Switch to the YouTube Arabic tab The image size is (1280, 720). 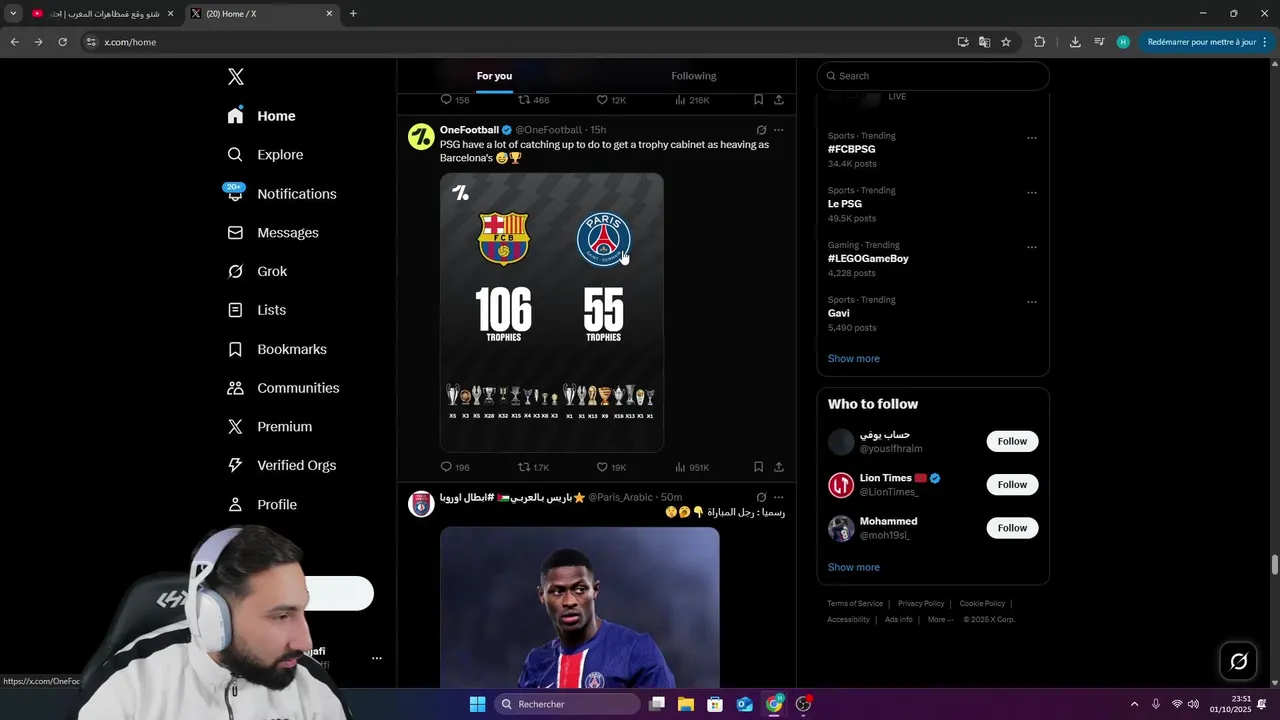pyautogui.click(x=103, y=14)
